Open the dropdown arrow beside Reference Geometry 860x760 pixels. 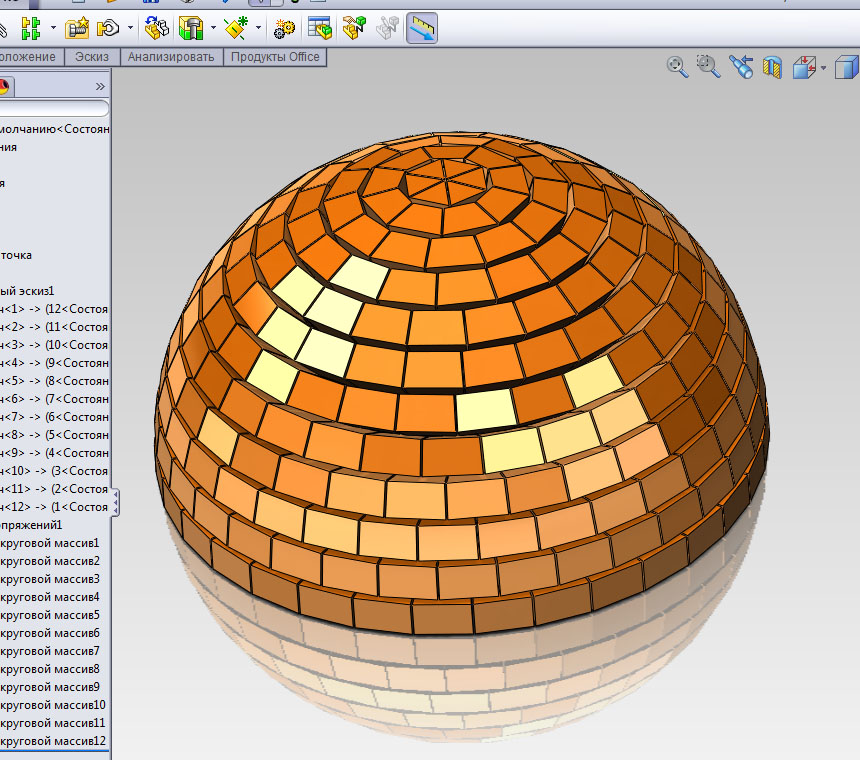click(x=259, y=28)
